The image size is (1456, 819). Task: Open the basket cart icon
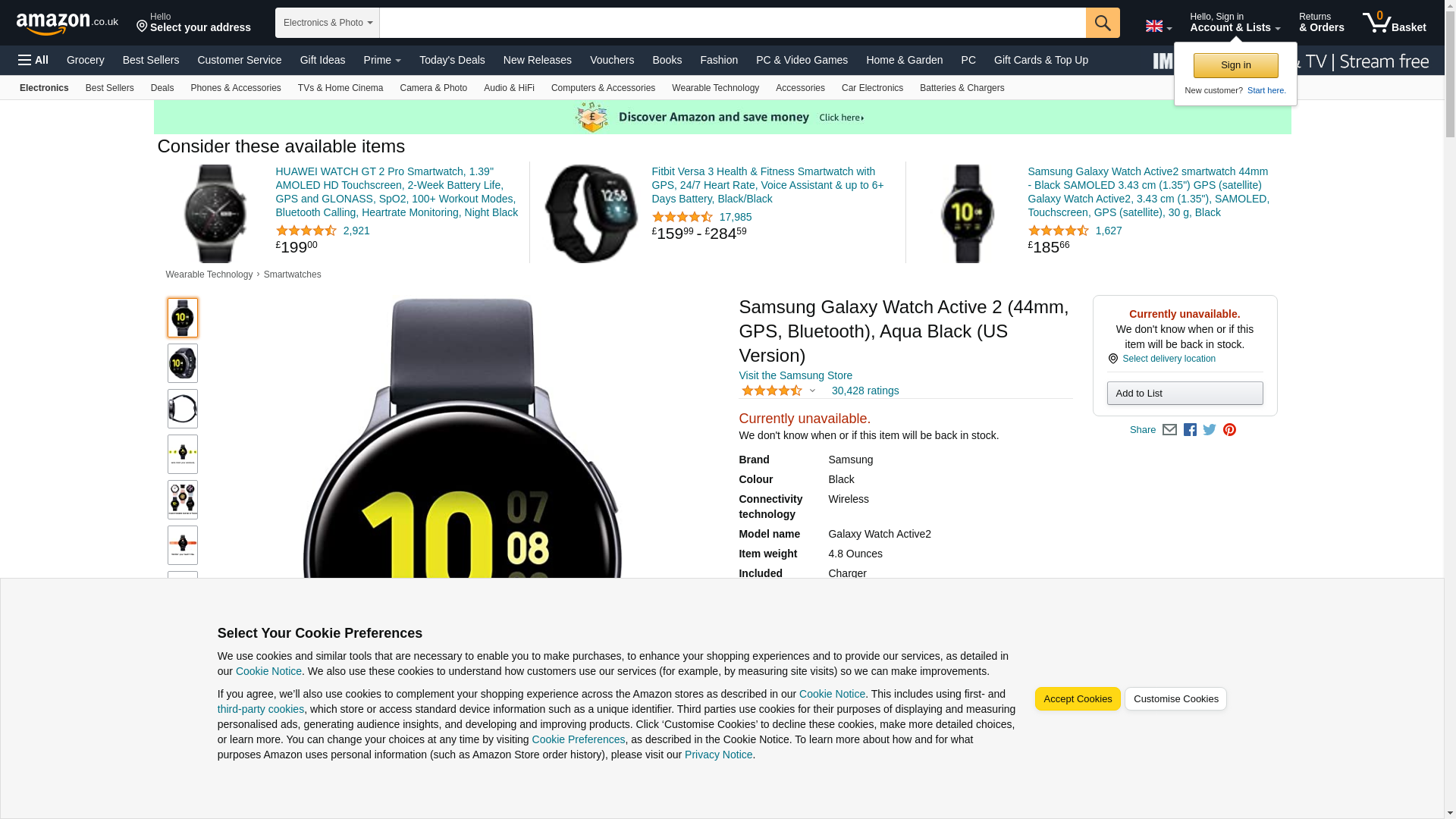(x=1394, y=22)
